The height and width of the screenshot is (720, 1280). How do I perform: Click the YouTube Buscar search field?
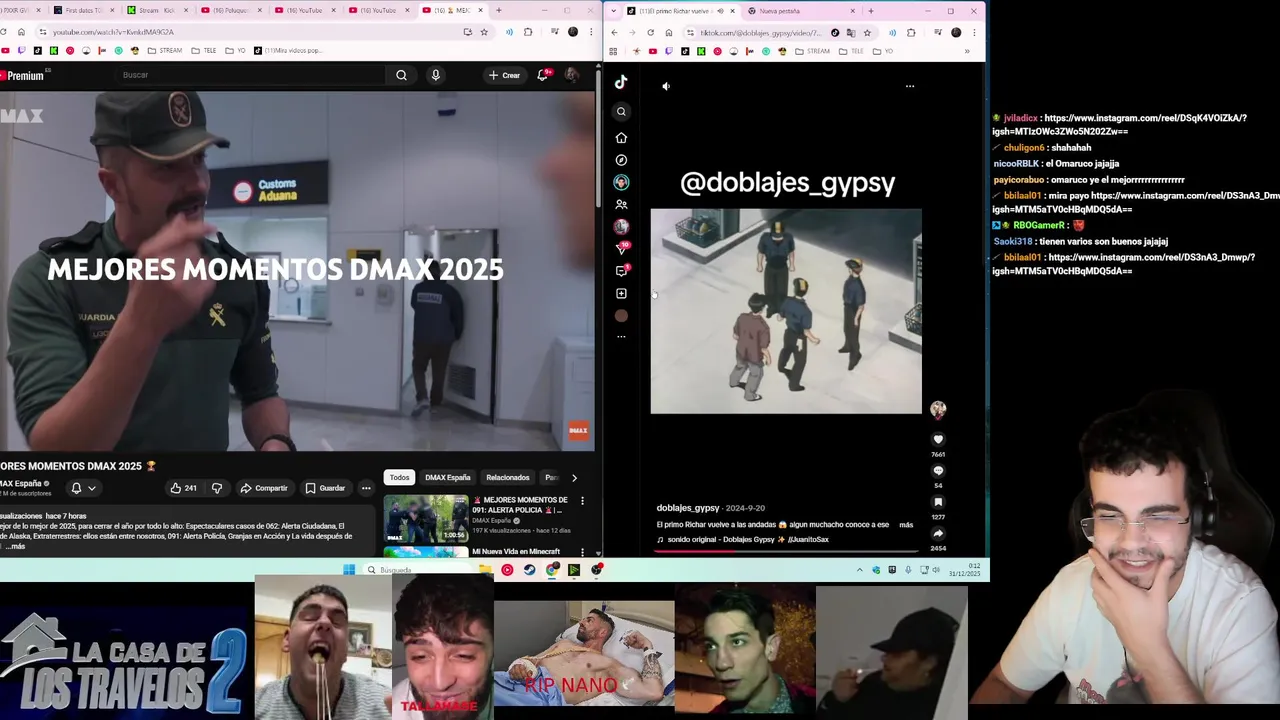point(250,75)
